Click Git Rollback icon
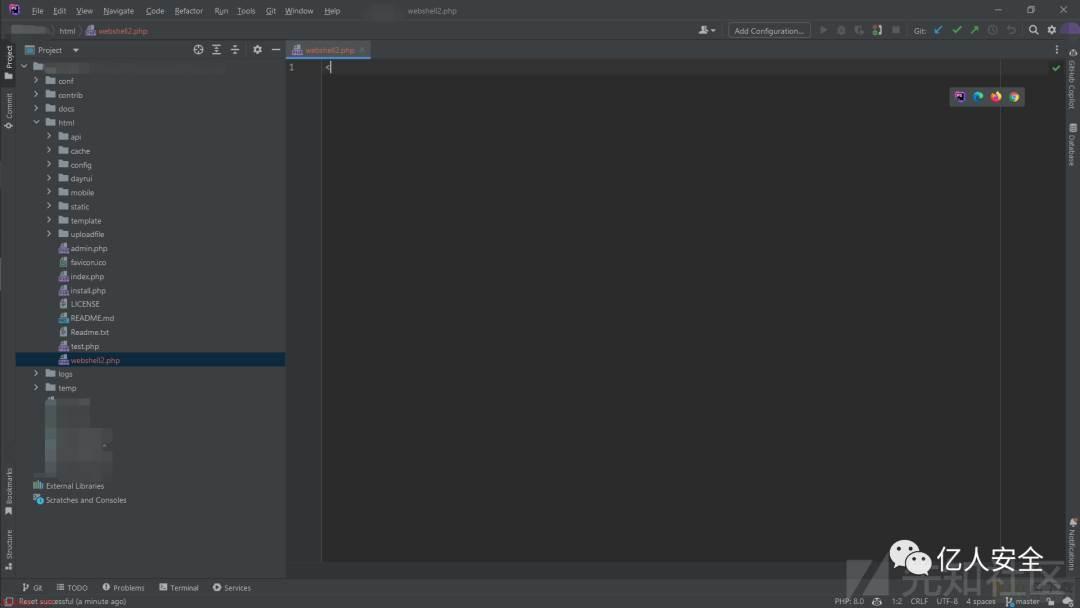This screenshot has width=1080, height=608. pos(1010,30)
